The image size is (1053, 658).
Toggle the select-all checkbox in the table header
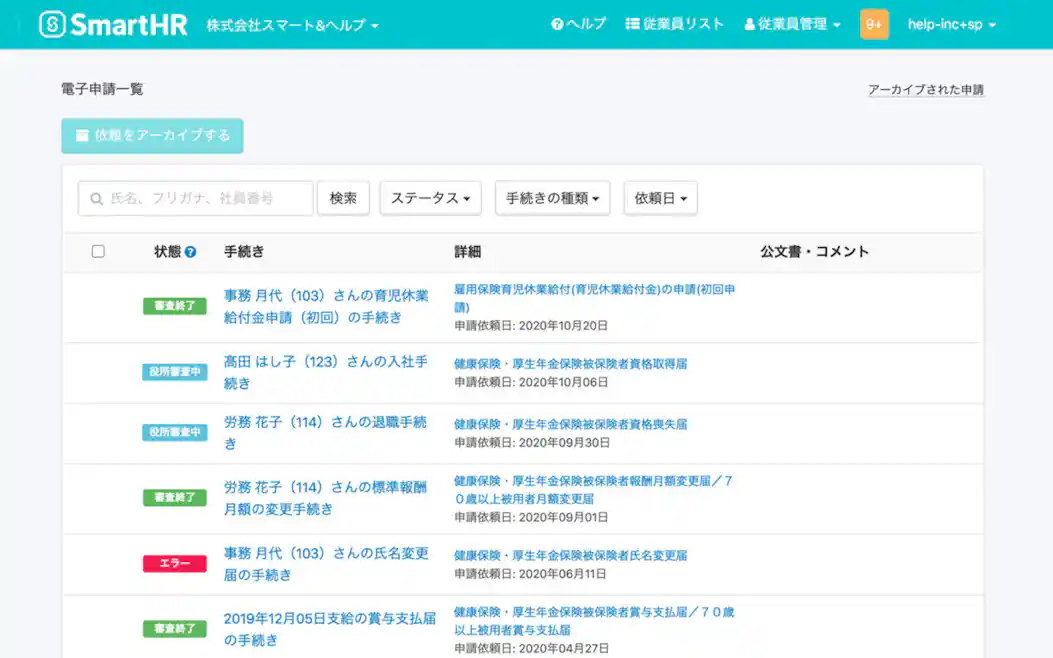point(97,251)
